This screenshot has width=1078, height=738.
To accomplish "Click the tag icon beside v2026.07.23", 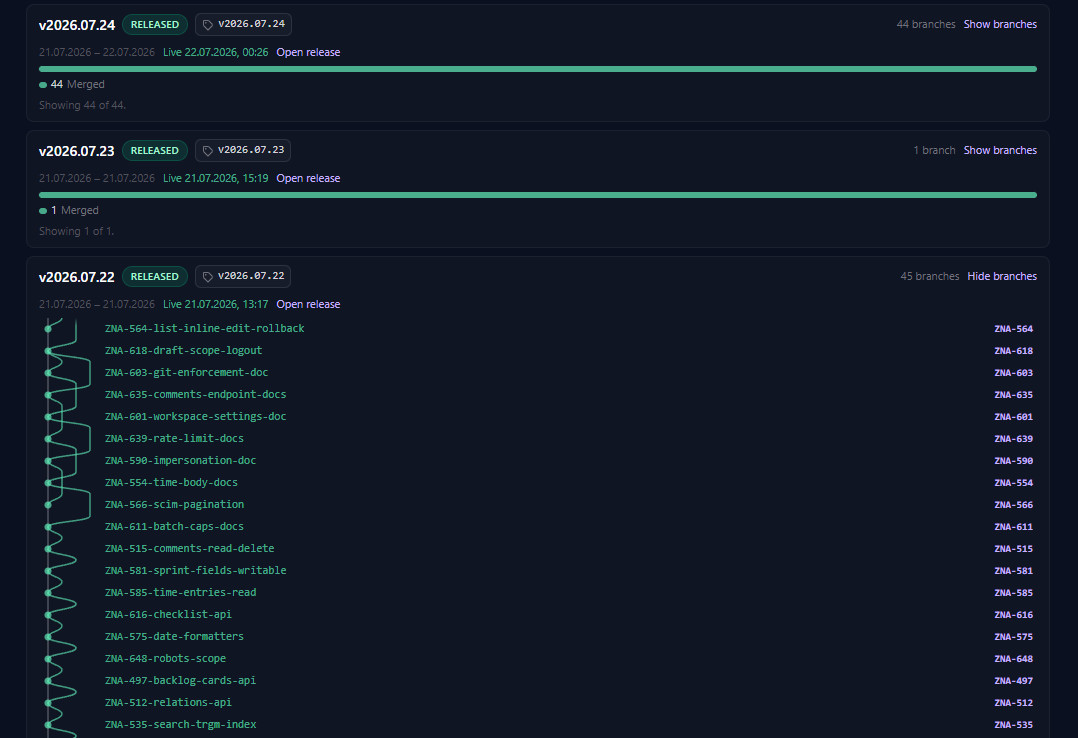I will [208, 151].
